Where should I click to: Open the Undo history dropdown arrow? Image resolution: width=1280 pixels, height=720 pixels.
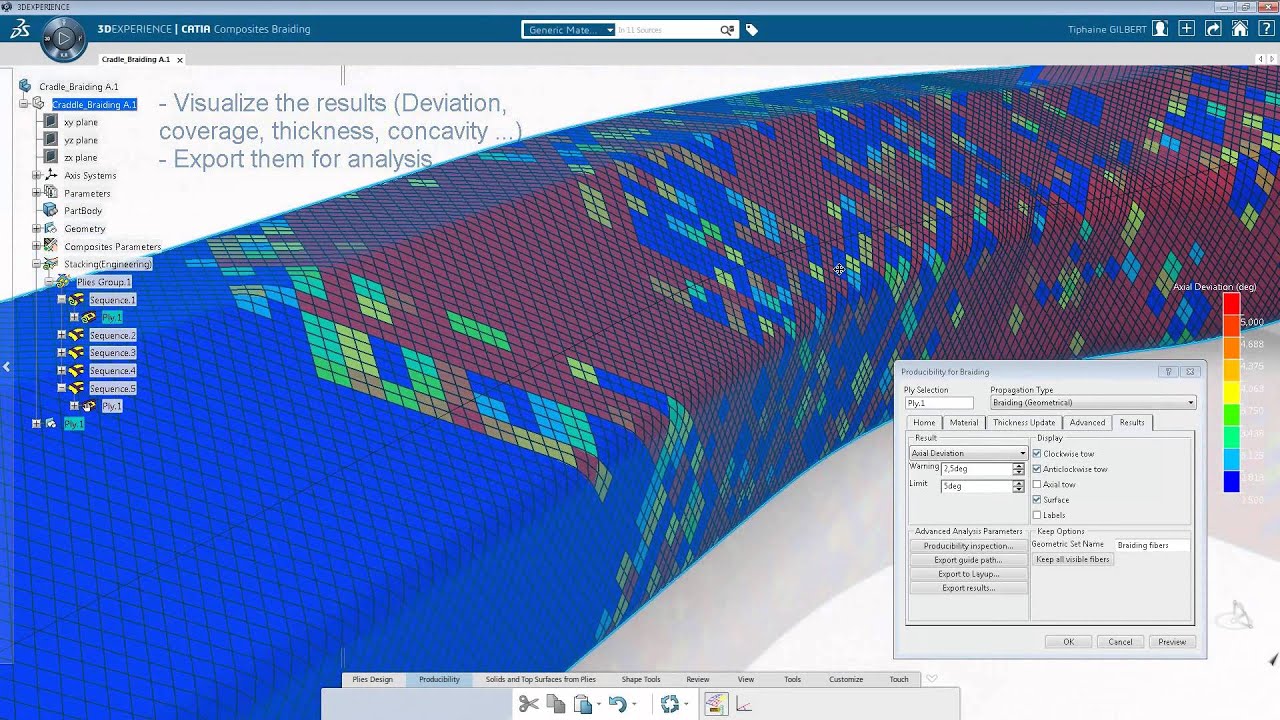[x=633, y=705]
